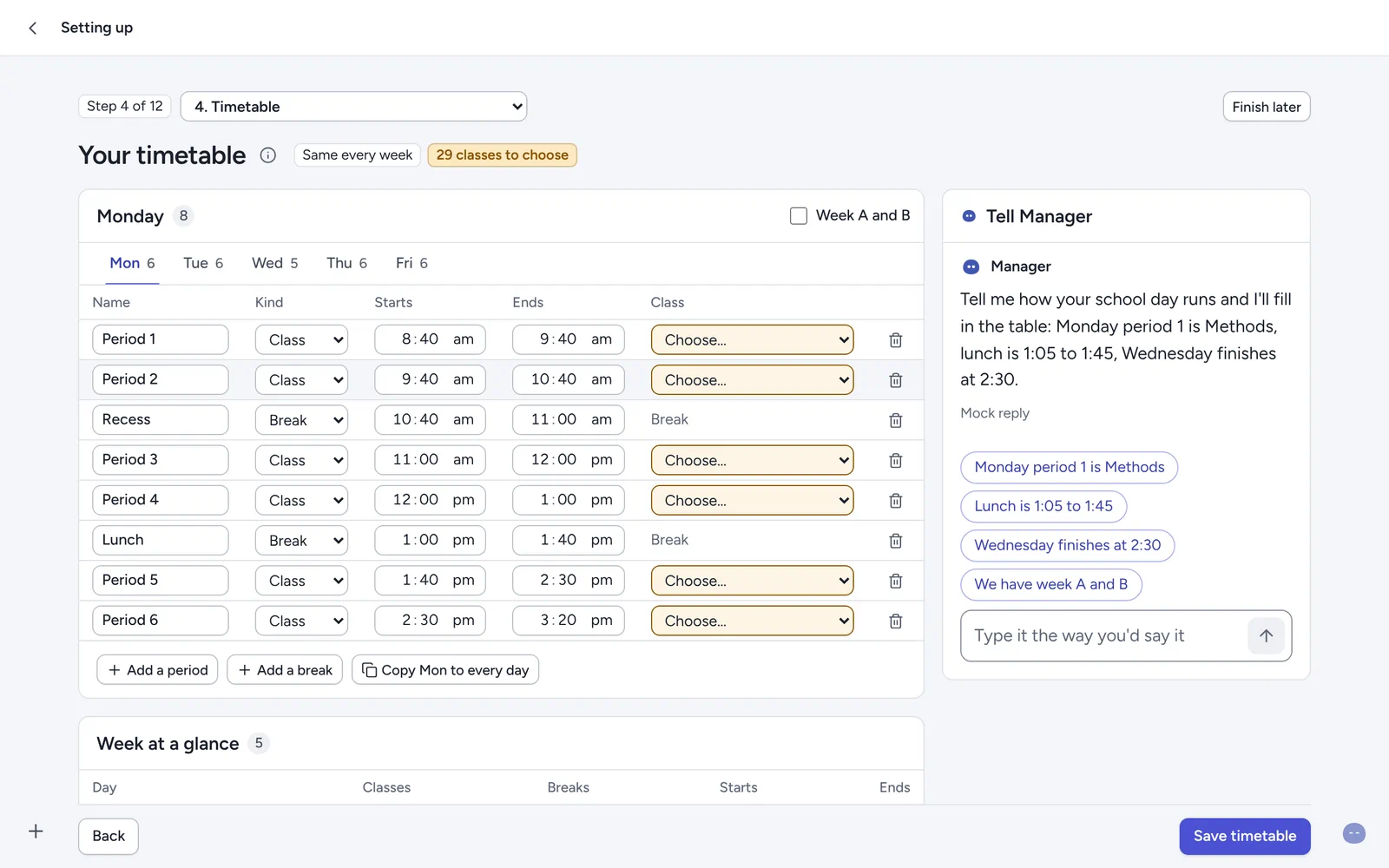The image size is (1389, 868).
Task: Click Add a break
Action: click(x=285, y=670)
